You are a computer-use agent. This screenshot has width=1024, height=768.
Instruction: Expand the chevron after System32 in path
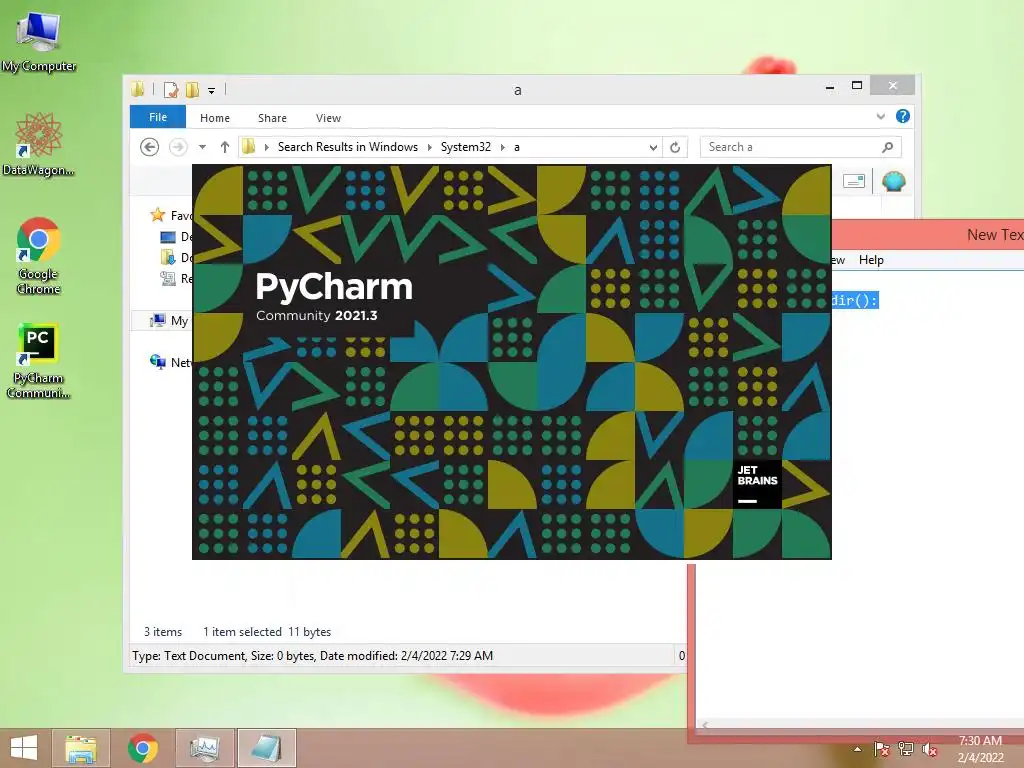tap(502, 148)
